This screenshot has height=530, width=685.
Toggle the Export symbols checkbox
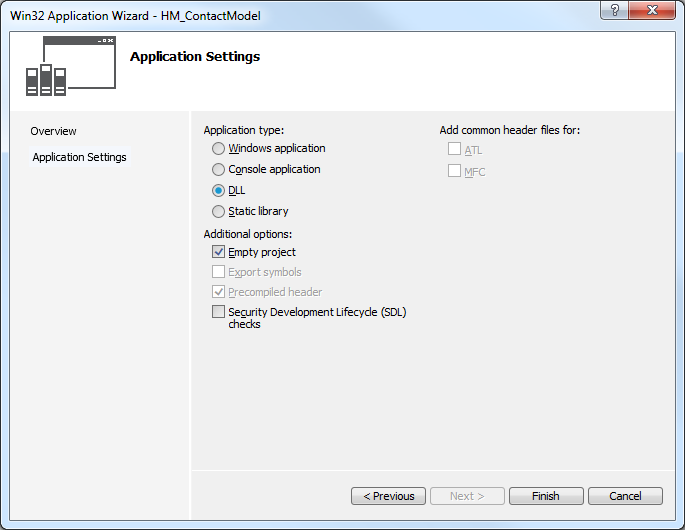pyautogui.click(x=218, y=272)
